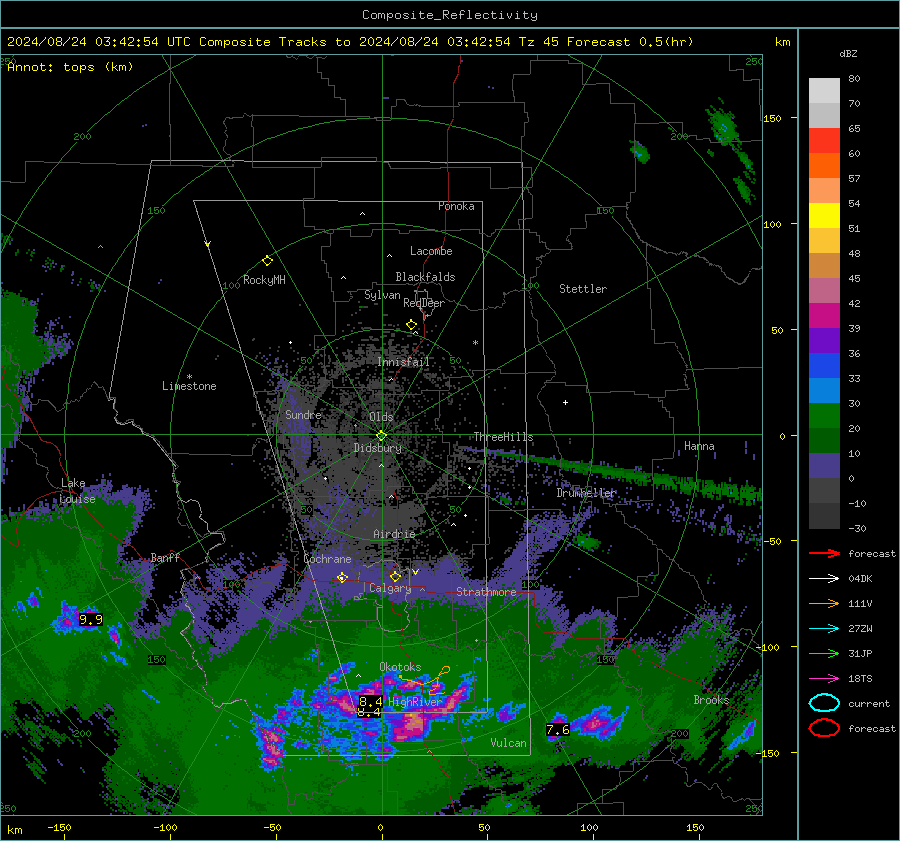Click the cyan 27ZW arrow in legend
The image size is (900, 841).
tap(824, 629)
